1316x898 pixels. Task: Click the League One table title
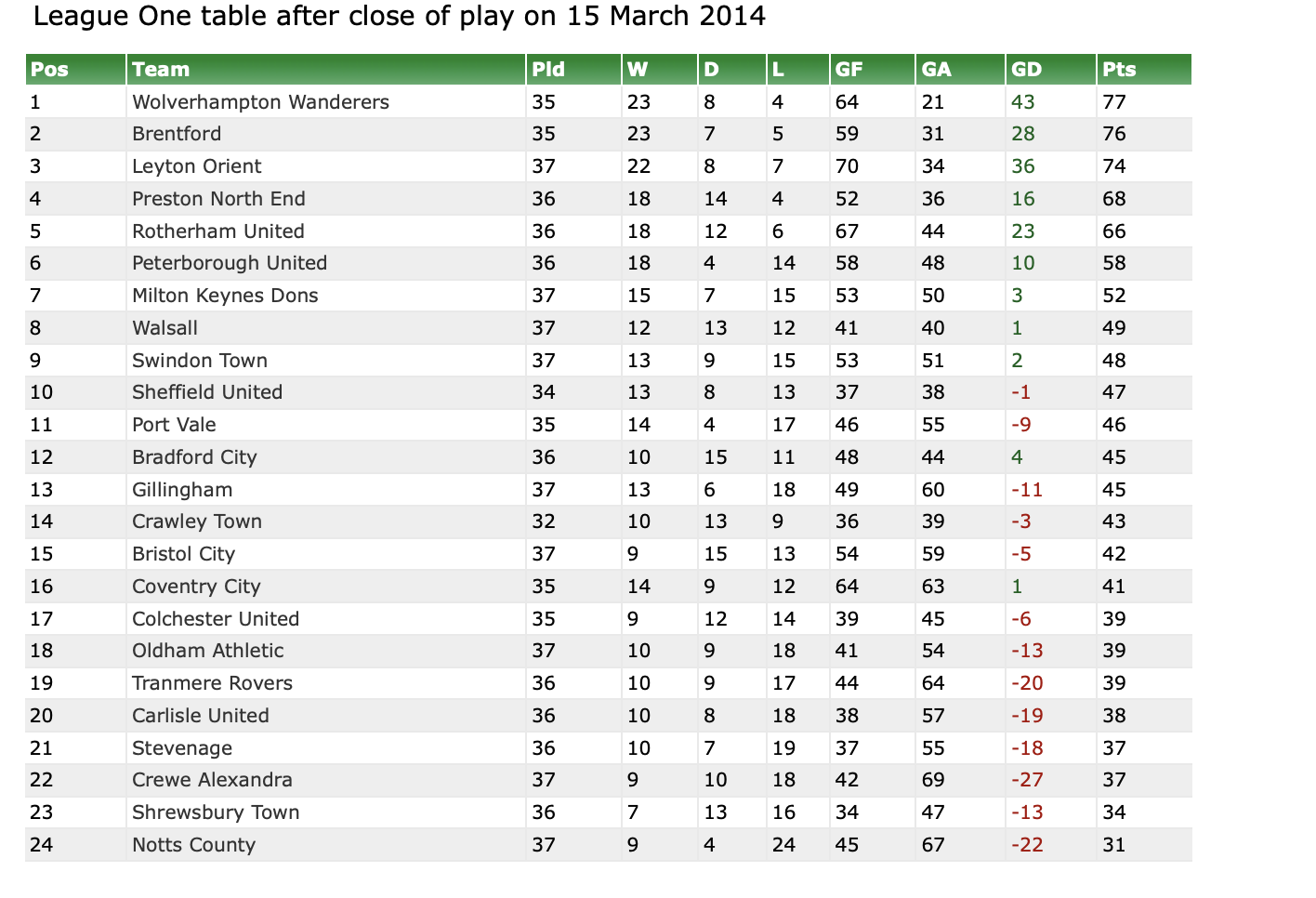point(400,17)
